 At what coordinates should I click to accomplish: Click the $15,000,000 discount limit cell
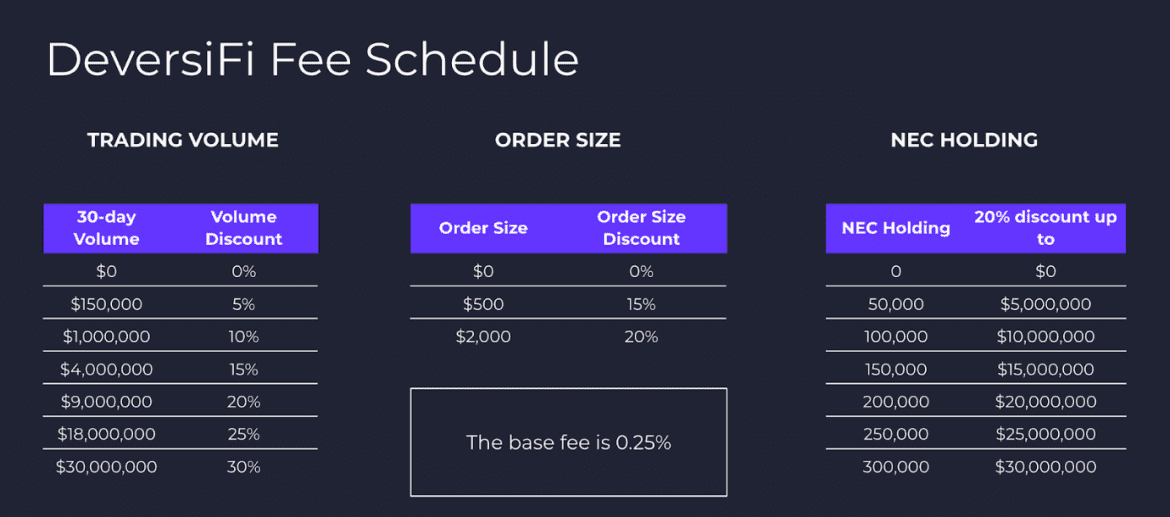(x=1045, y=369)
